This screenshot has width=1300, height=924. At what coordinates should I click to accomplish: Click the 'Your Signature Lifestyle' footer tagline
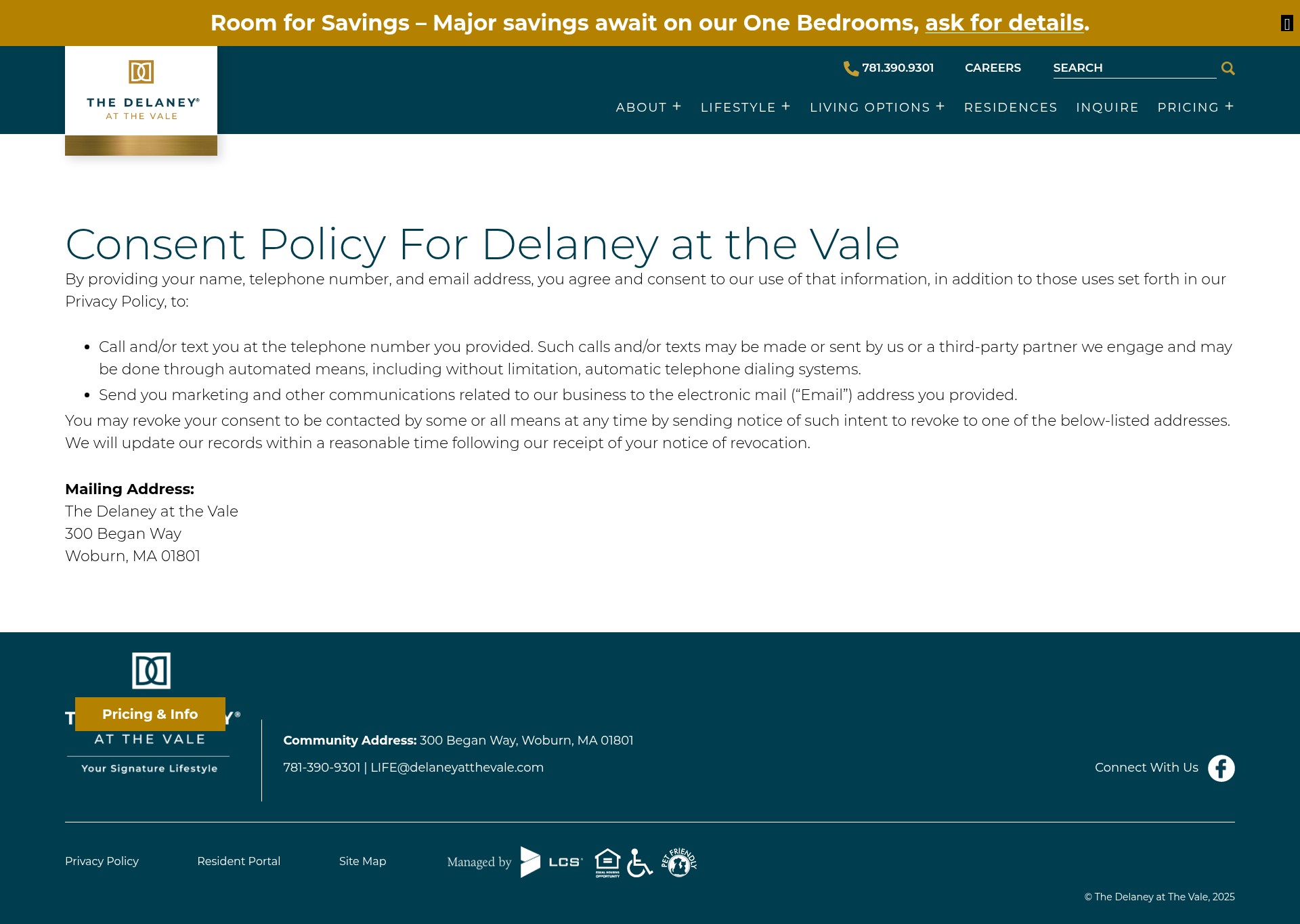[x=150, y=768]
